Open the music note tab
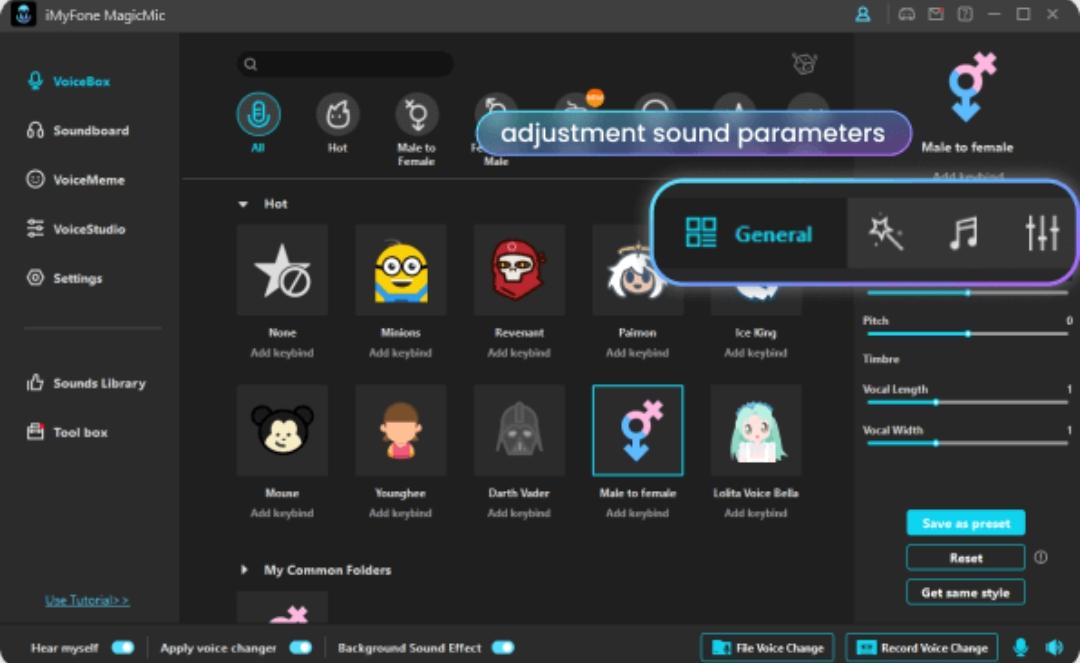 [x=964, y=233]
